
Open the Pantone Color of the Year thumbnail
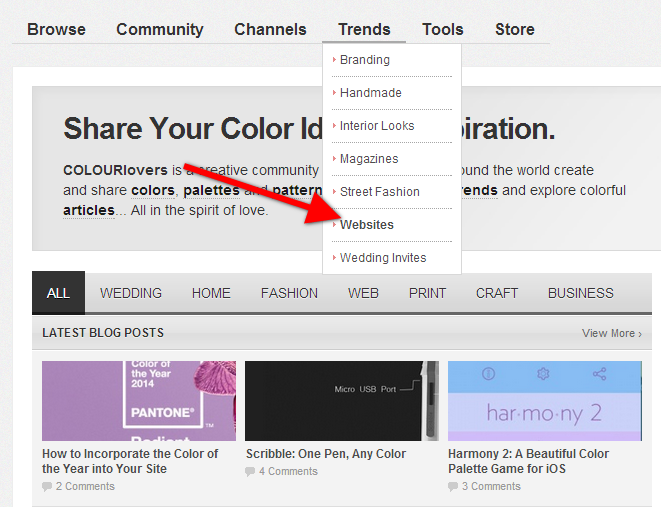click(139, 400)
